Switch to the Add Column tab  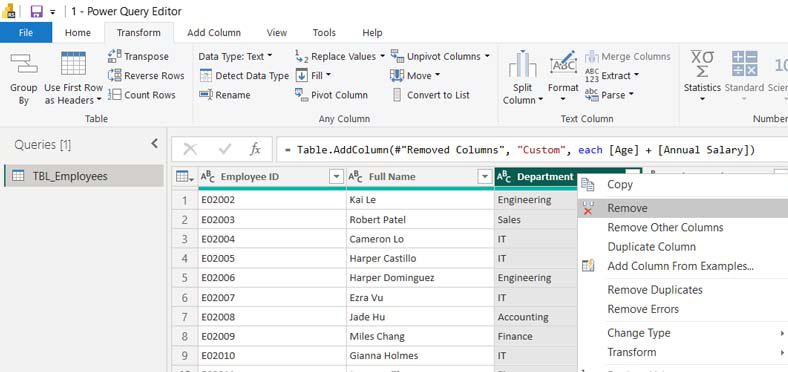coord(214,33)
